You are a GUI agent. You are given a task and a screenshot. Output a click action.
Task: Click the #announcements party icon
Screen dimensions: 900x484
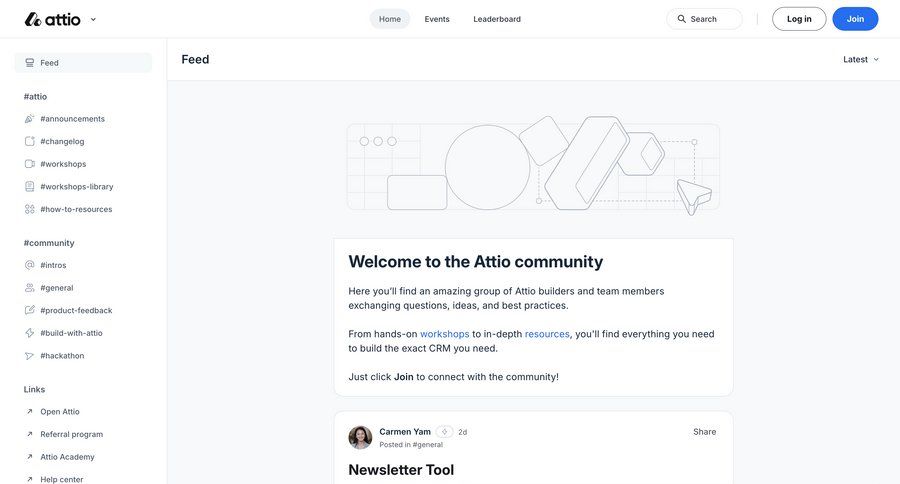tap(30, 119)
